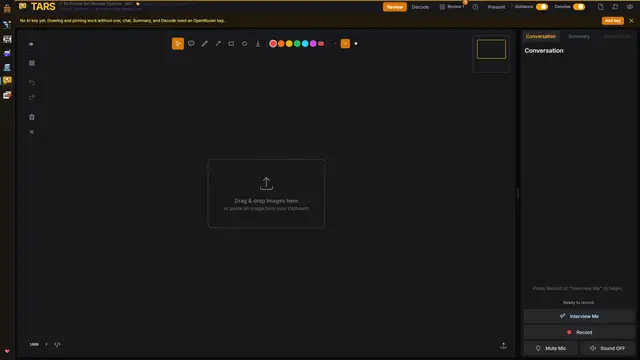Open settings gear in top bar

(630, 7)
